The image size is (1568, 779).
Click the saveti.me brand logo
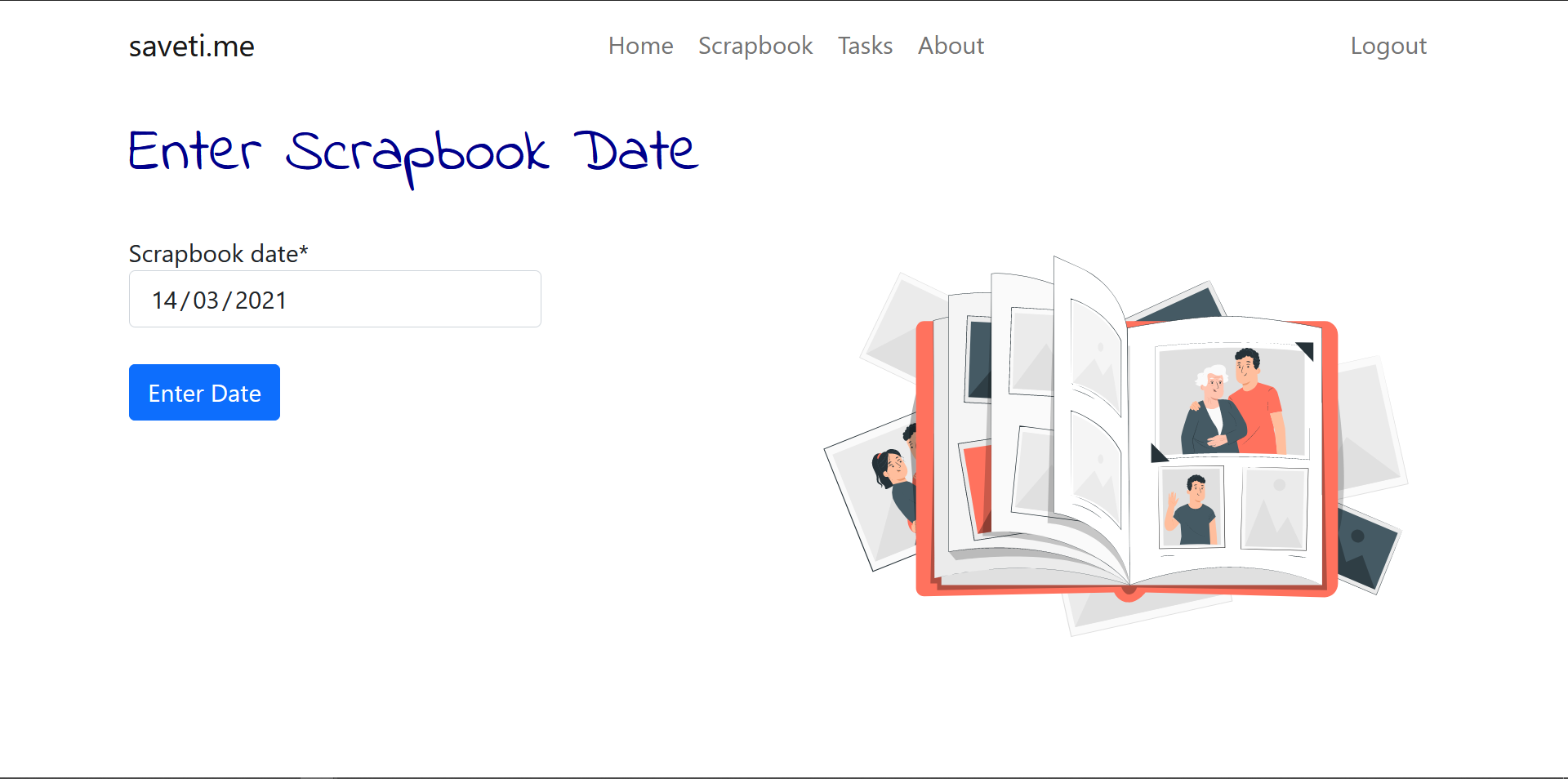pyautogui.click(x=192, y=47)
